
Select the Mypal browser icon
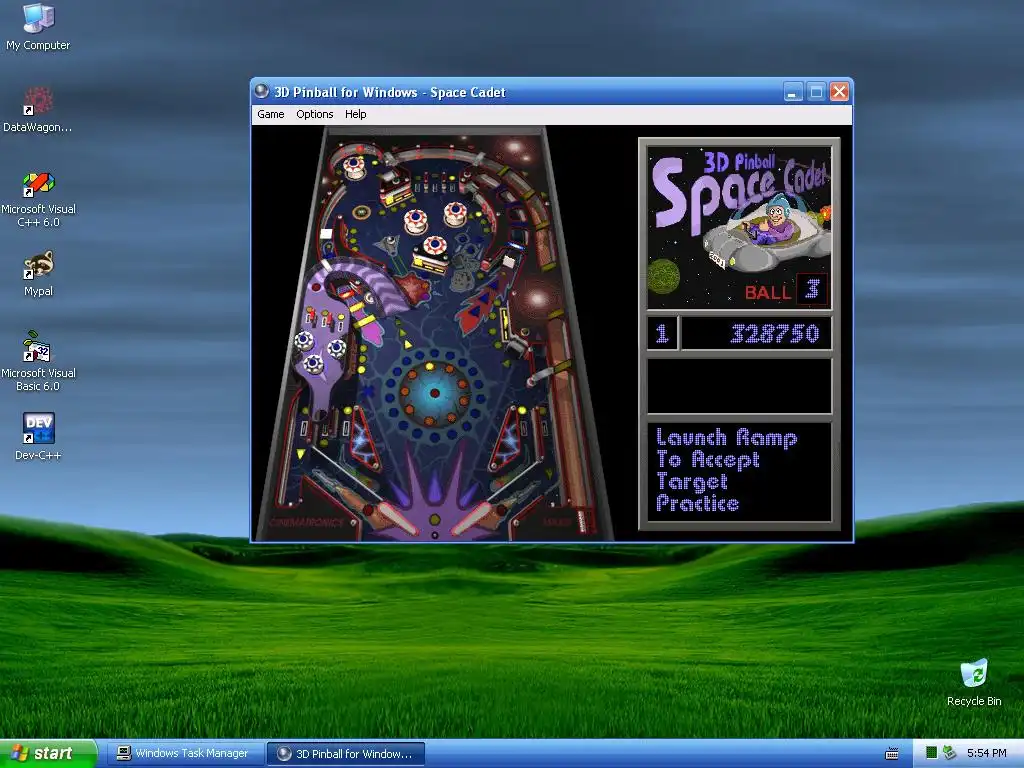(38, 274)
